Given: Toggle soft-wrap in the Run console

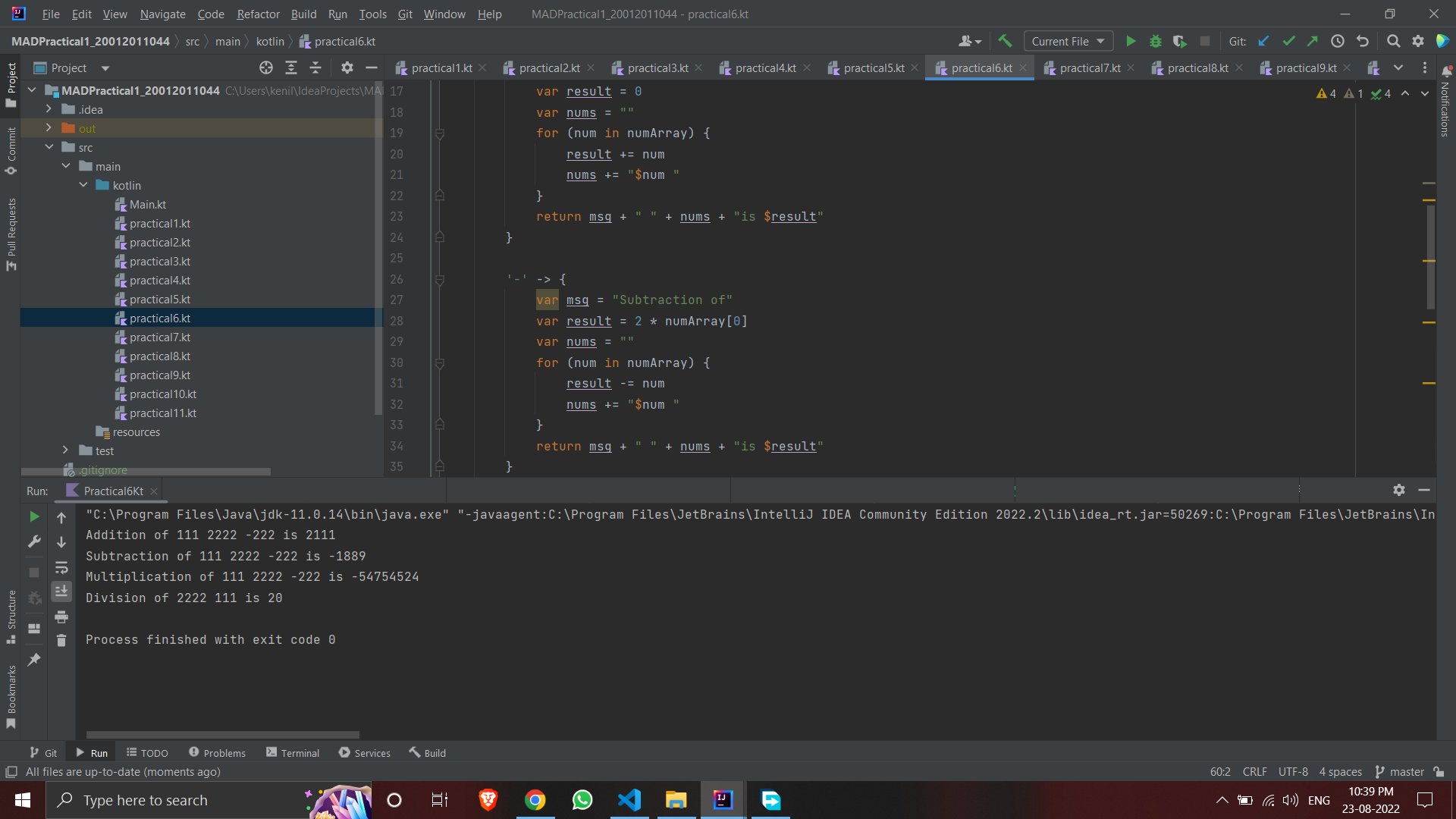Looking at the screenshot, I should (x=61, y=568).
